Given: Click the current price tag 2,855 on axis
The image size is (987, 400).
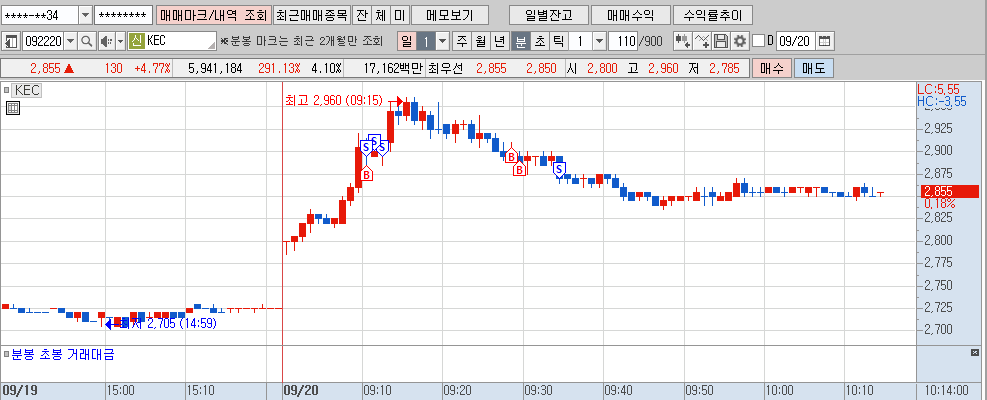Looking at the screenshot, I should [950, 191].
